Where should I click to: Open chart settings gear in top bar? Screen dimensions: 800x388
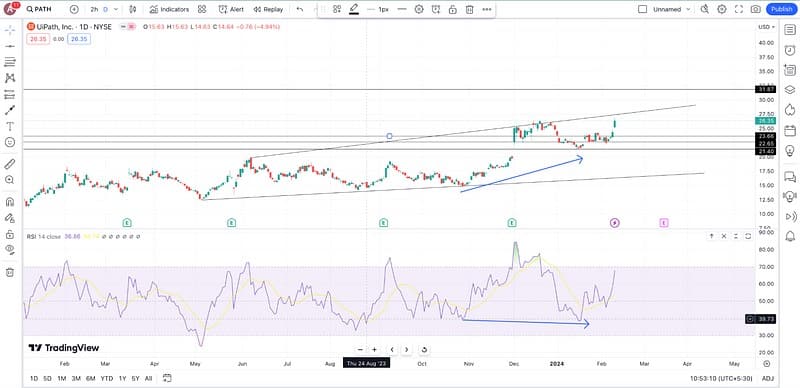(x=722, y=9)
